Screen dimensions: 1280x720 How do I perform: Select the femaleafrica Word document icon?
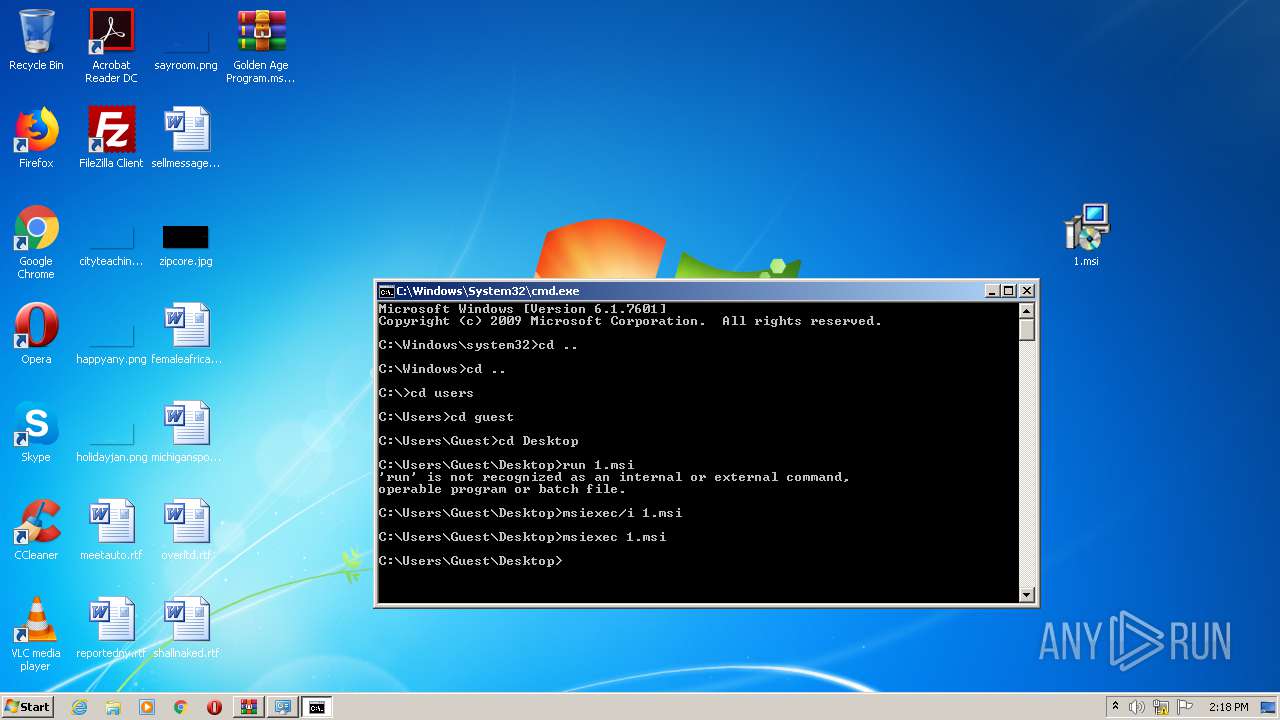(186, 334)
